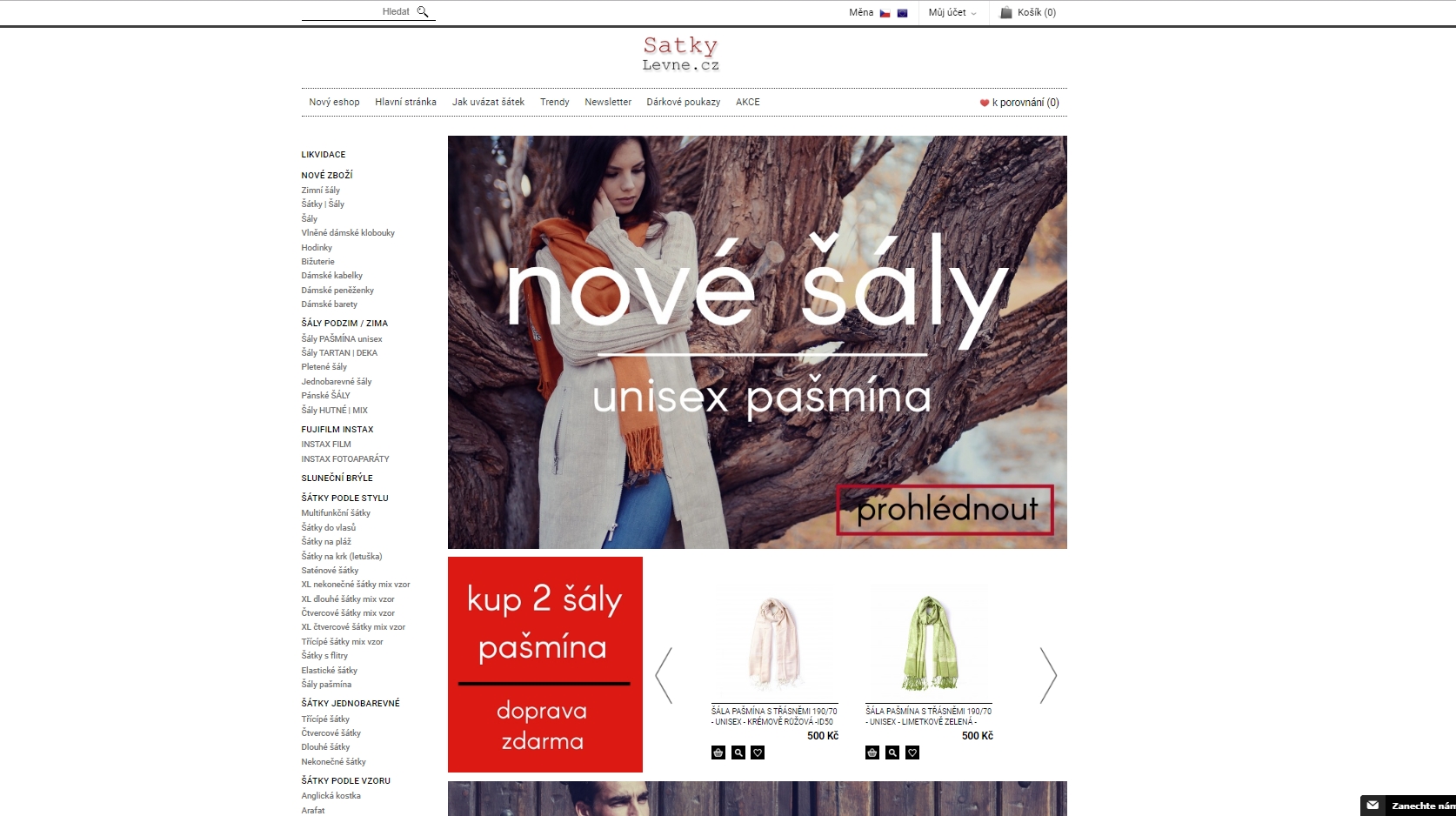The height and width of the screenshot is (816, 1456).
Task: Add lime green scarf to basket
Action: click(x=872, y=752)
